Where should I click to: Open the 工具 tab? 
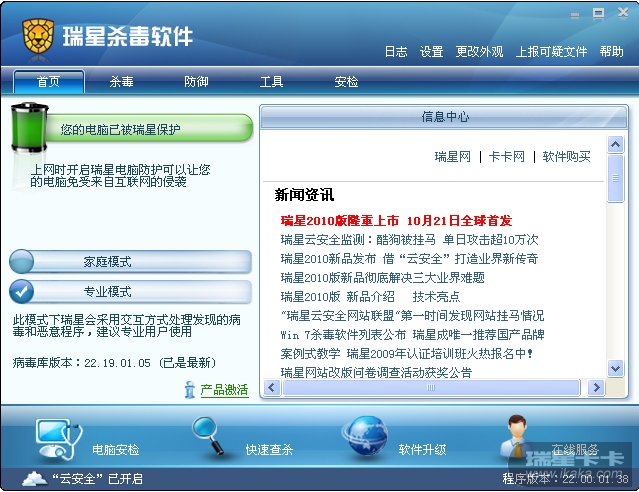271,82
